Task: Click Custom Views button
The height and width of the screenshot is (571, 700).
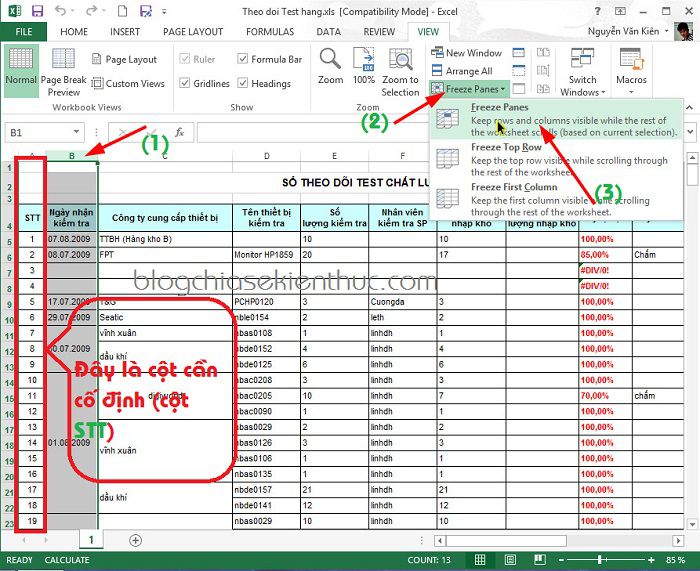Action: point(128,83)
